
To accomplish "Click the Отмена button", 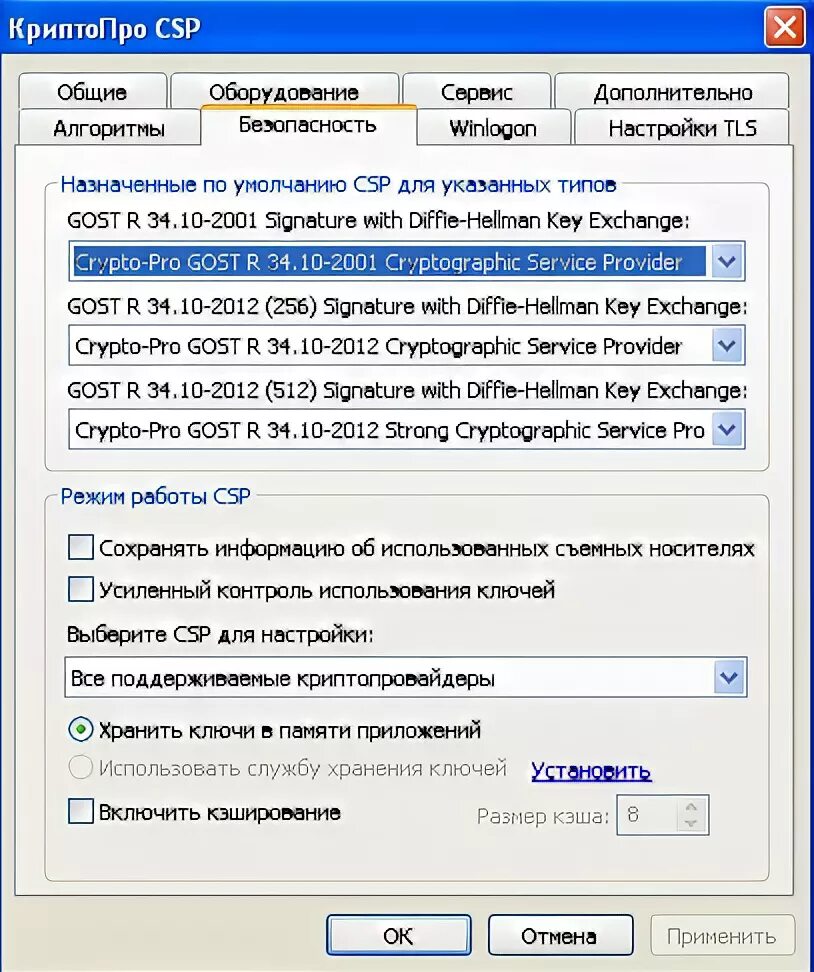I will click(560, 935).
